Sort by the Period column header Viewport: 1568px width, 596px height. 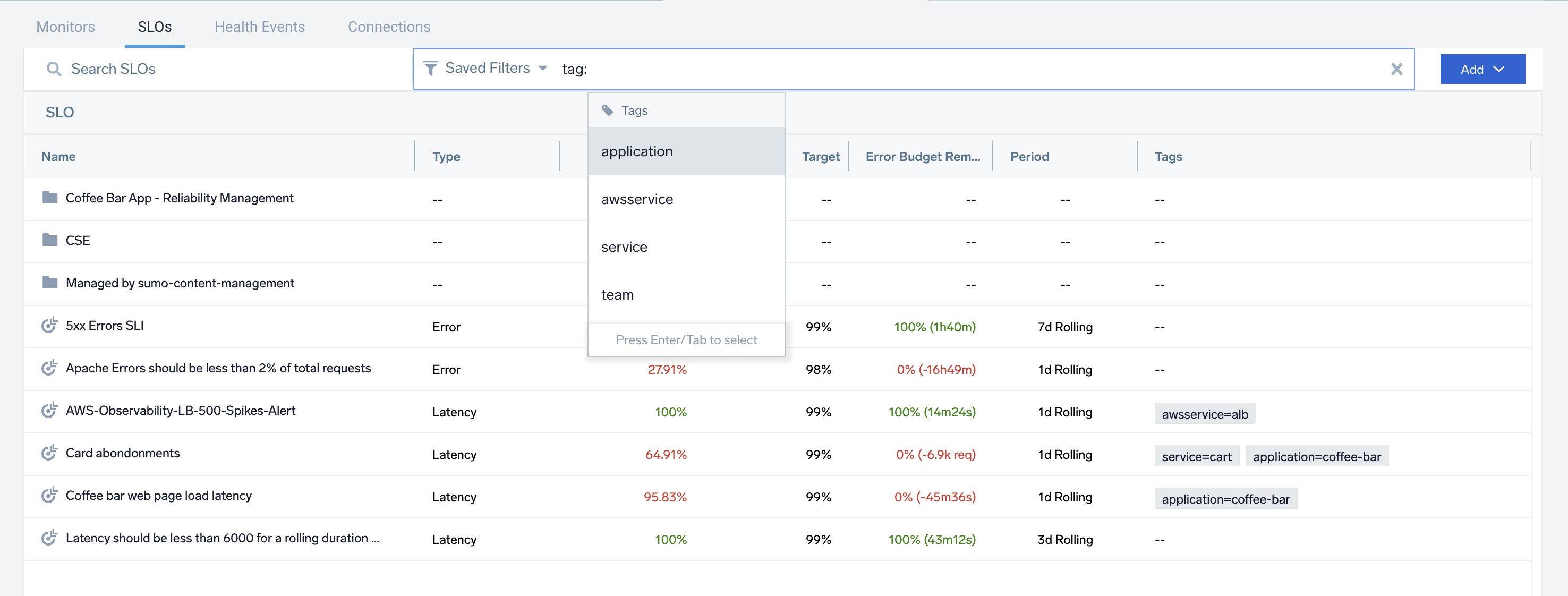pos(1029,157)
